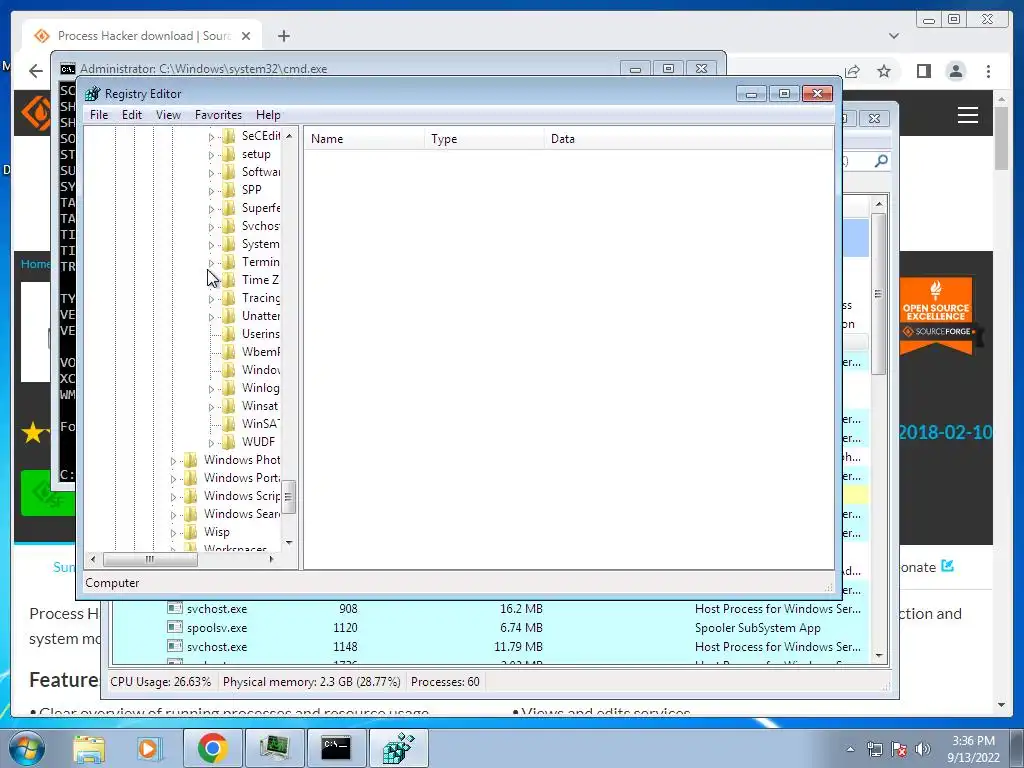Click the CPU Usage status bar entry

pyautogui.click(x=161, y=682)
